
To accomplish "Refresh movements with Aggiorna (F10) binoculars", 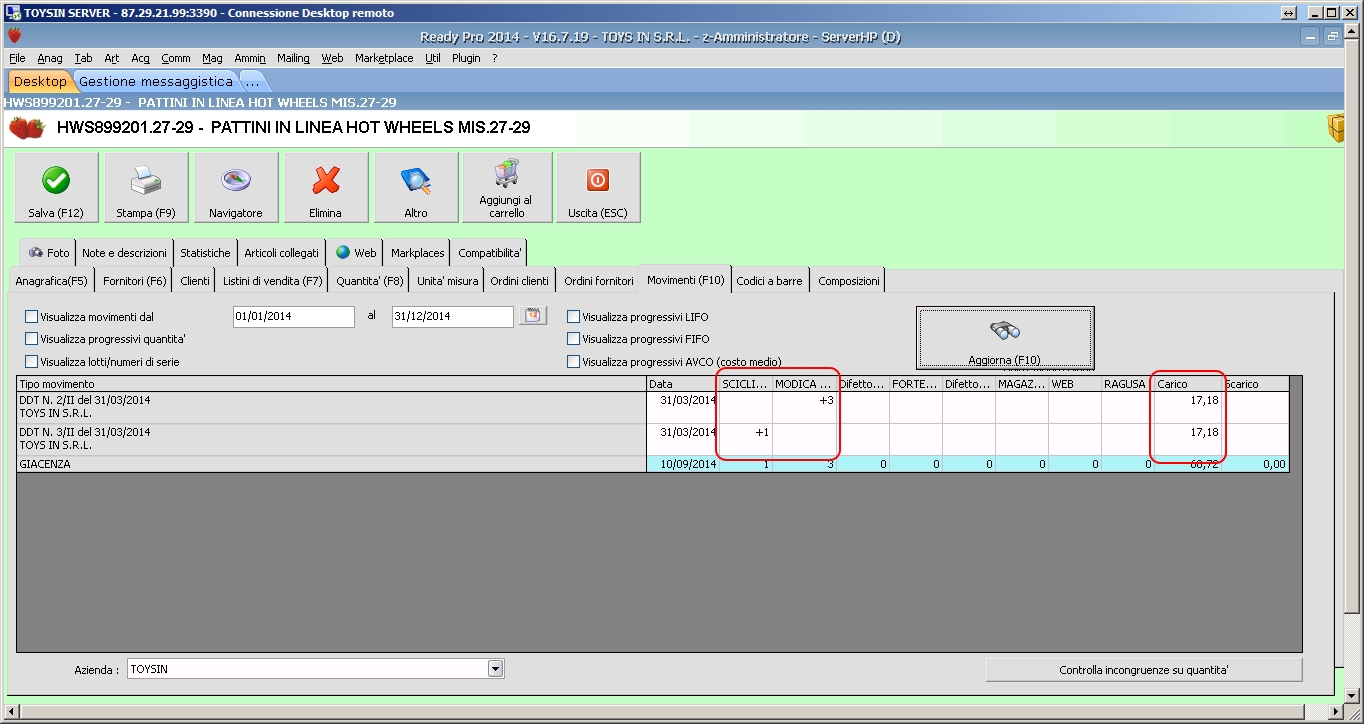I will [x=1005, y=338].
